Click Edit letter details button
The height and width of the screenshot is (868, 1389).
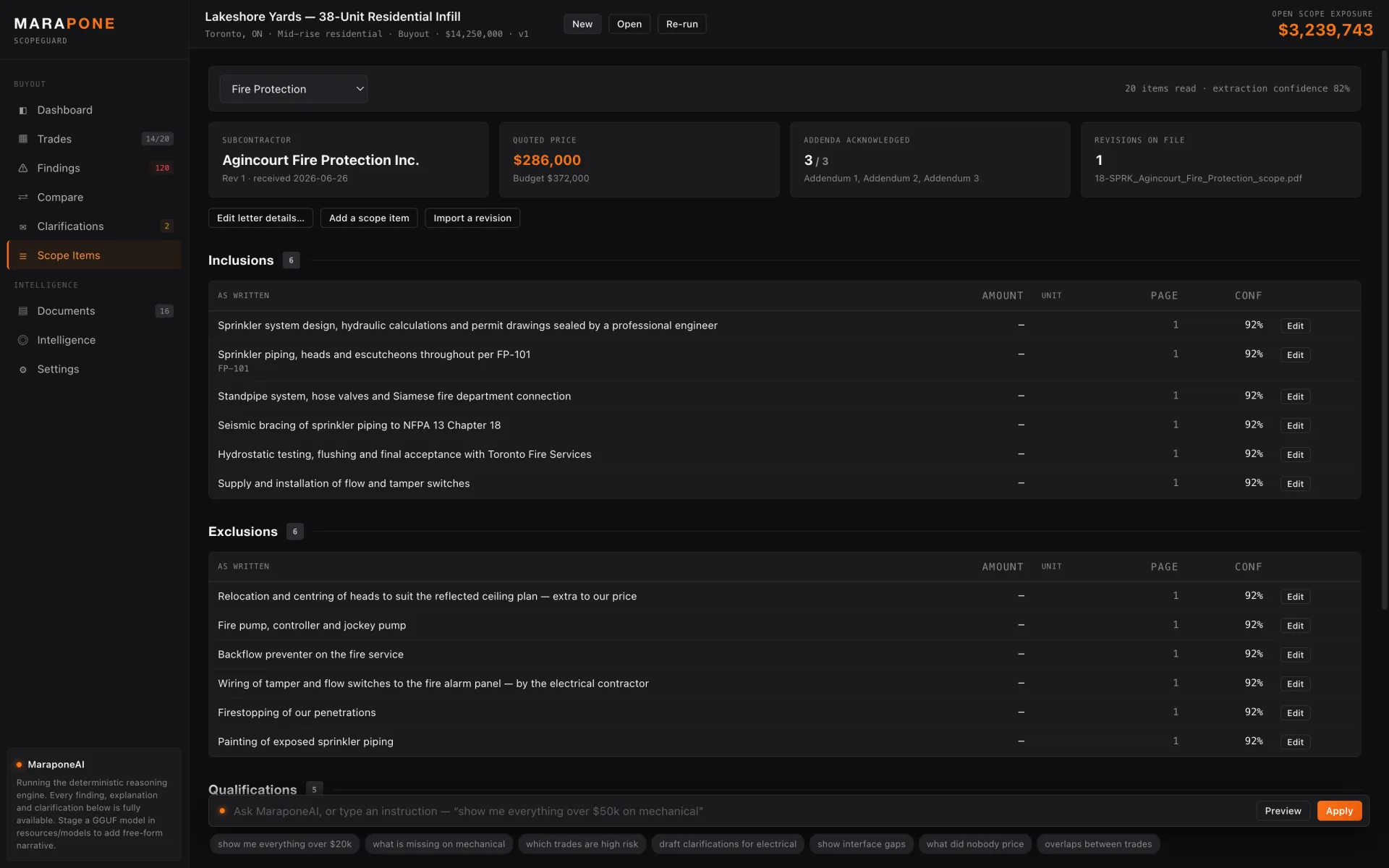click(260, 218)
